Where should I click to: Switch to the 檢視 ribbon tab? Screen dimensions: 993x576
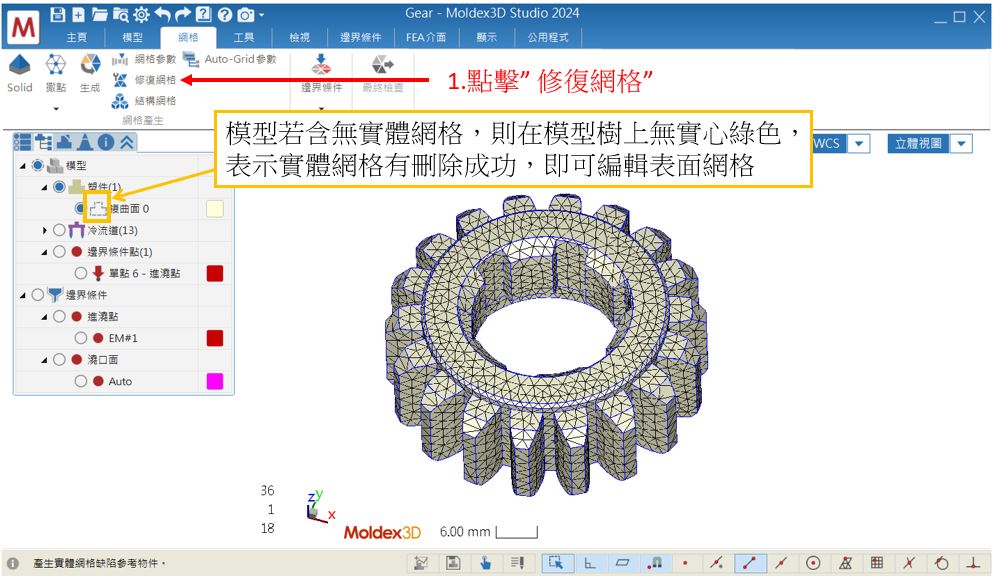[x=300, y=37]
